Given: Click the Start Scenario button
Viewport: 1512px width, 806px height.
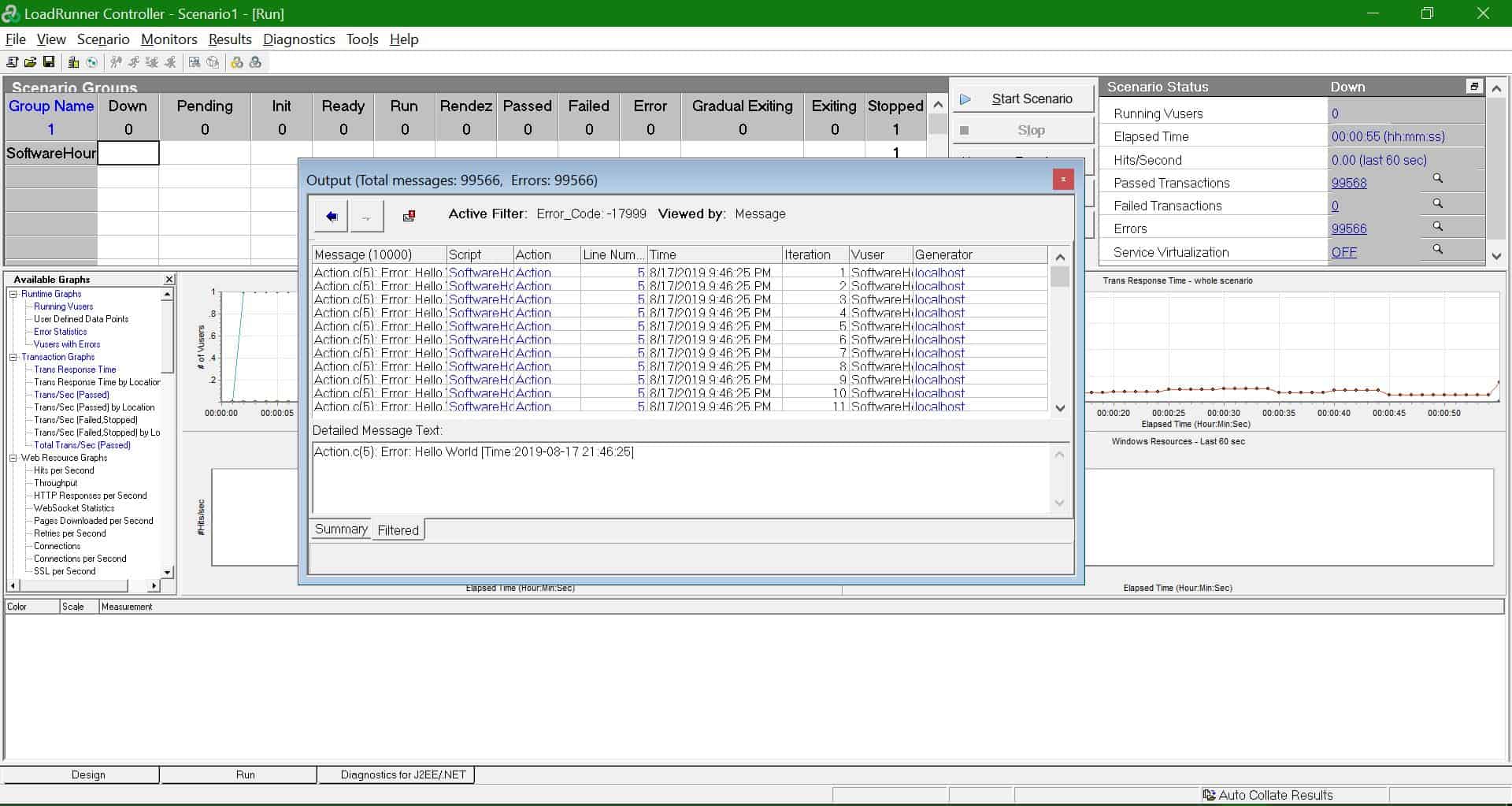Looking at the screenshot, I should pos(1023,98).
